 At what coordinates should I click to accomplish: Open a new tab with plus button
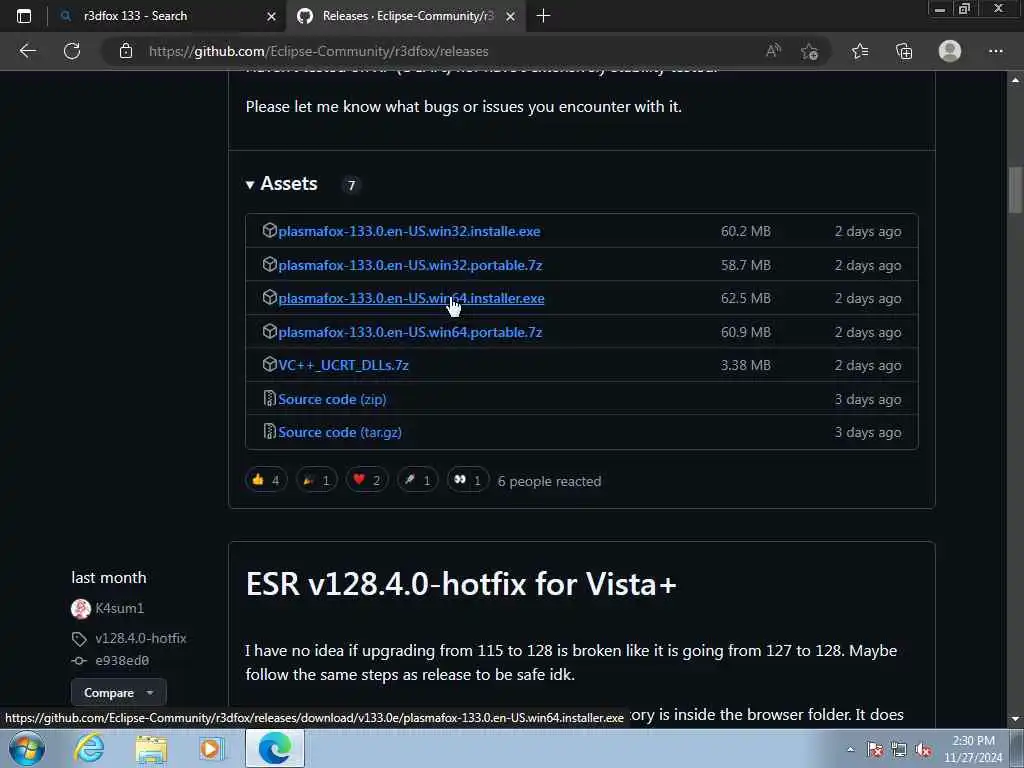(x=543, y=16)
